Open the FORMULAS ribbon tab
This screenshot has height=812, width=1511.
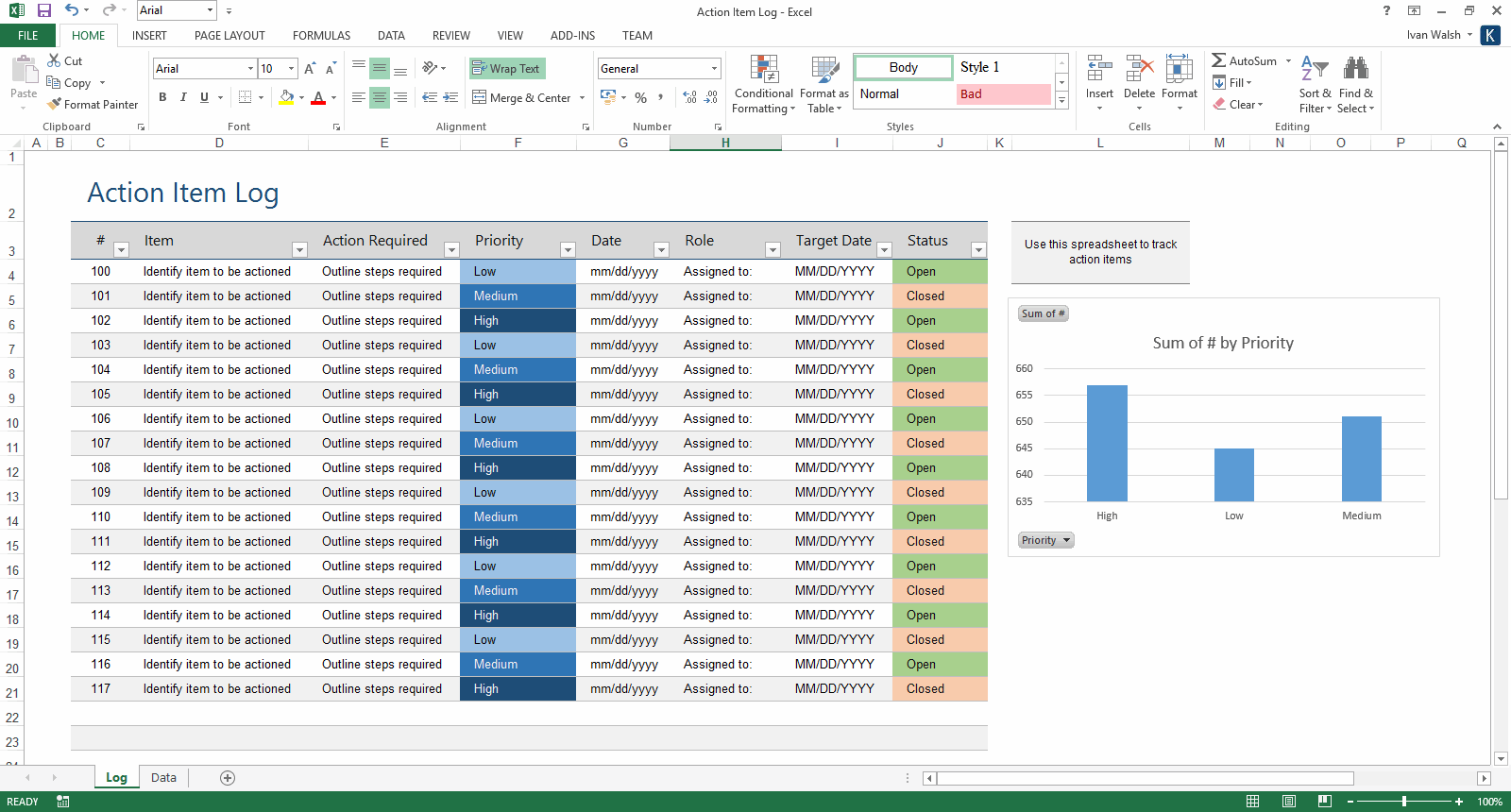pos(321,36)
